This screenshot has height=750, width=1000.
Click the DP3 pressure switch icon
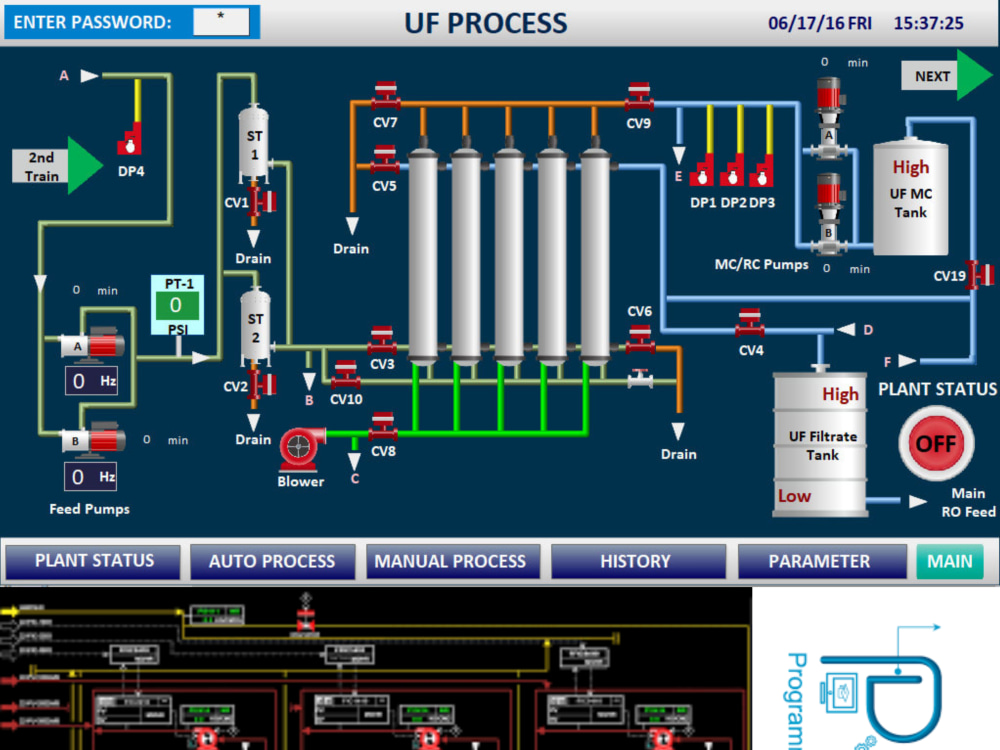(x=762, y=170)
